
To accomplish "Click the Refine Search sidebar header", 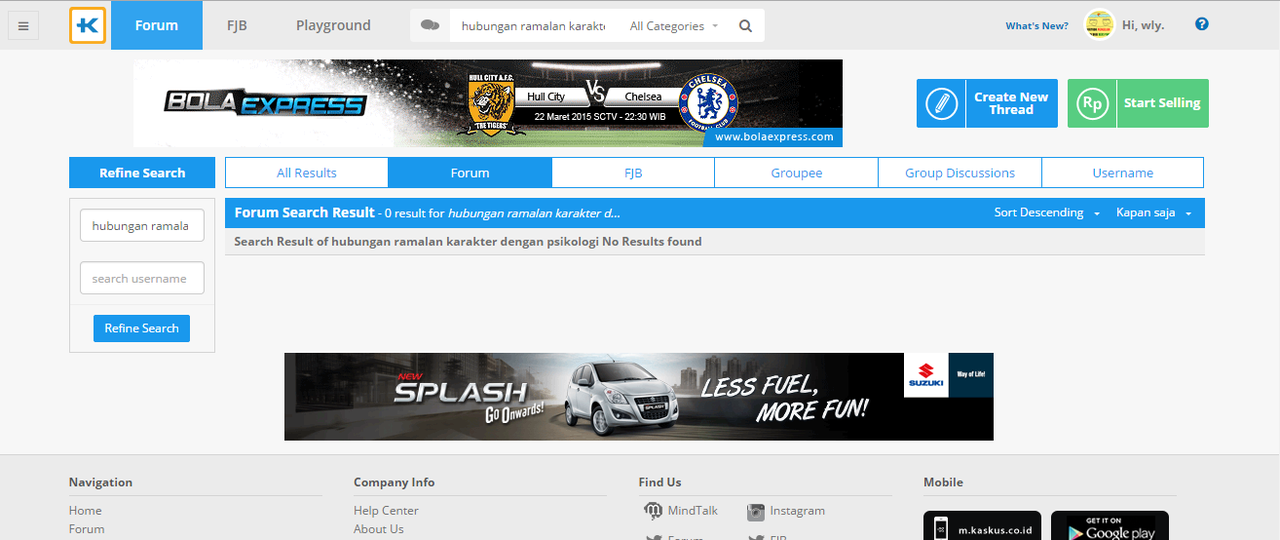I will click(142, 173).
